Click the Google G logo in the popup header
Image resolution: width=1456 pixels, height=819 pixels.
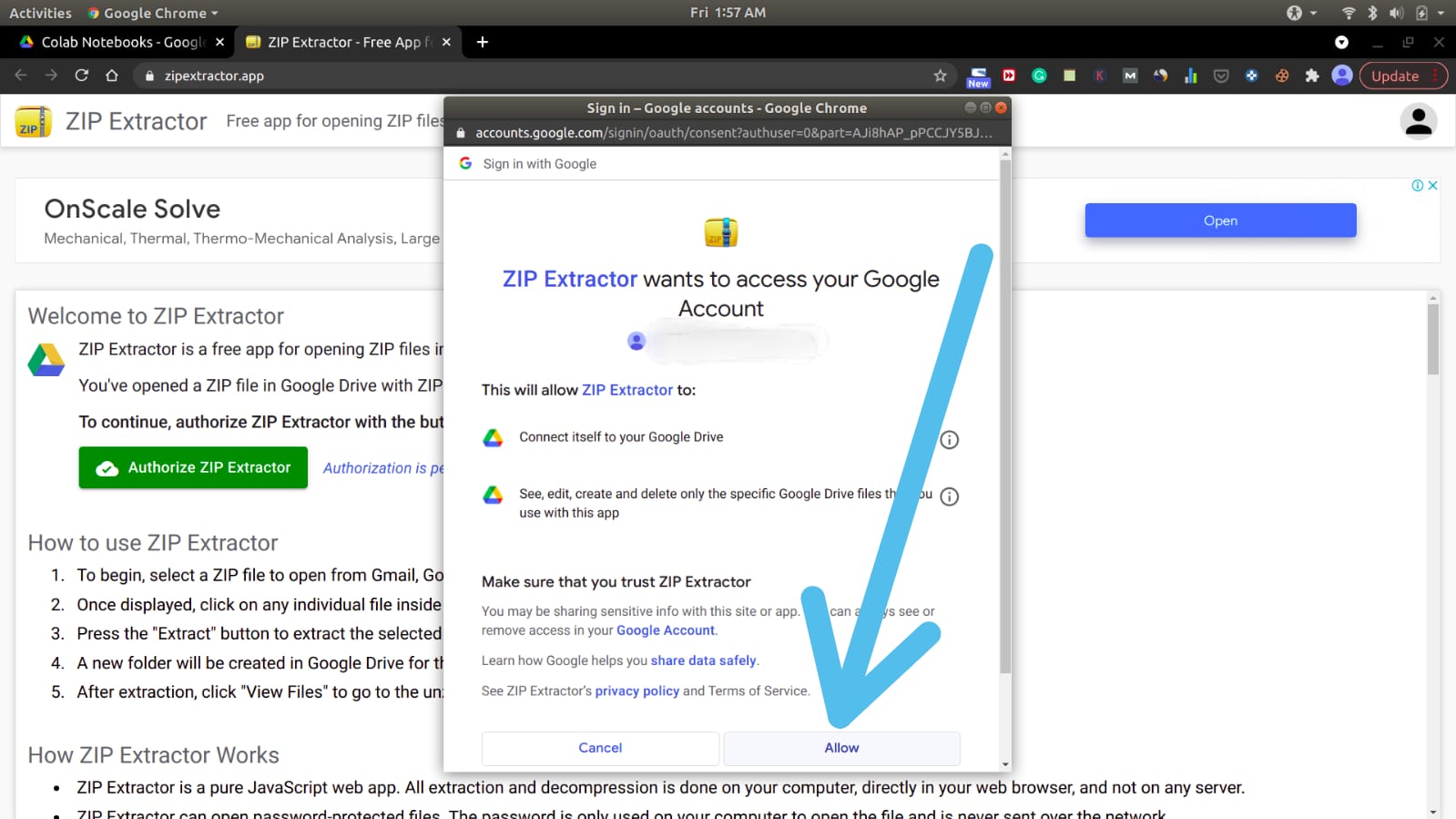(x=465, y=163)
